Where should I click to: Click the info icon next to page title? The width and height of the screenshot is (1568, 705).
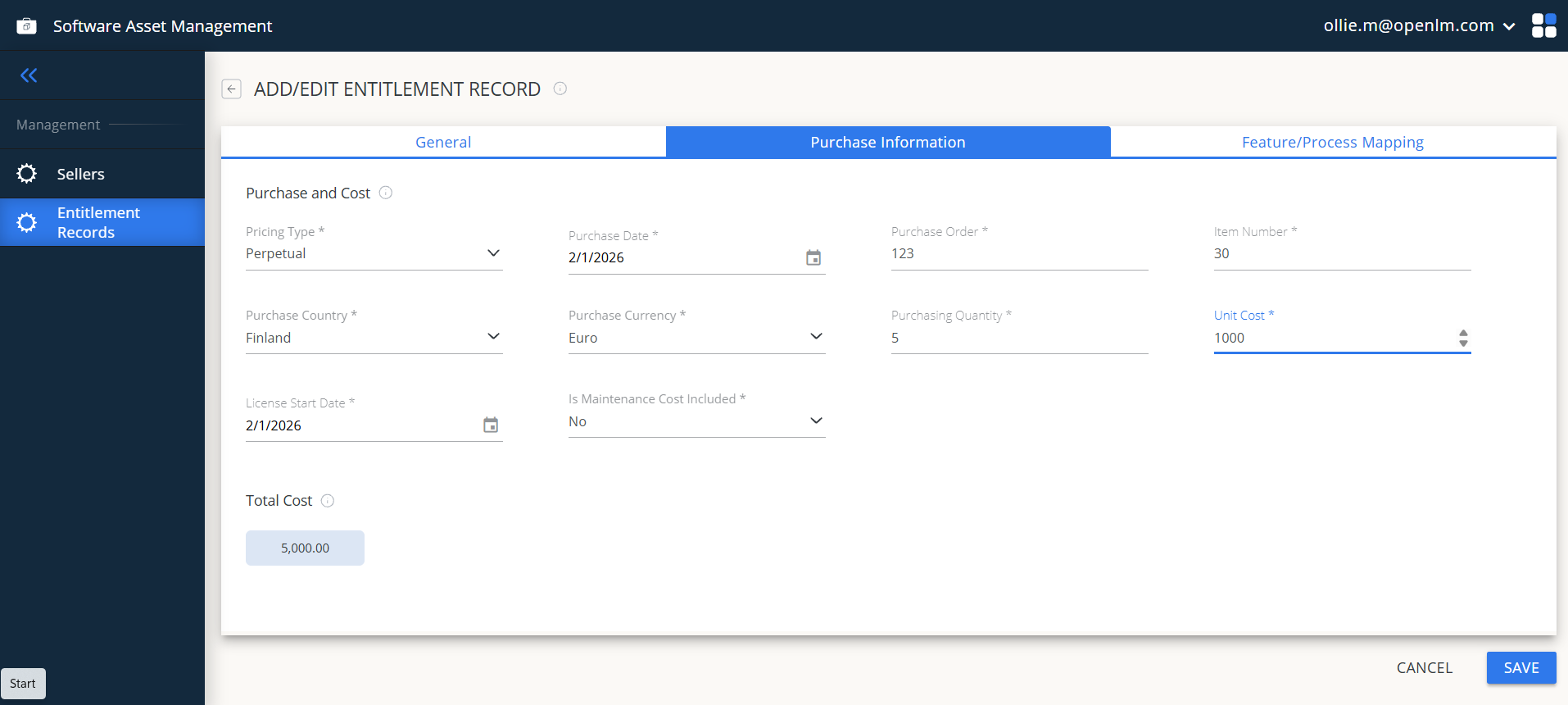[560, 89]
